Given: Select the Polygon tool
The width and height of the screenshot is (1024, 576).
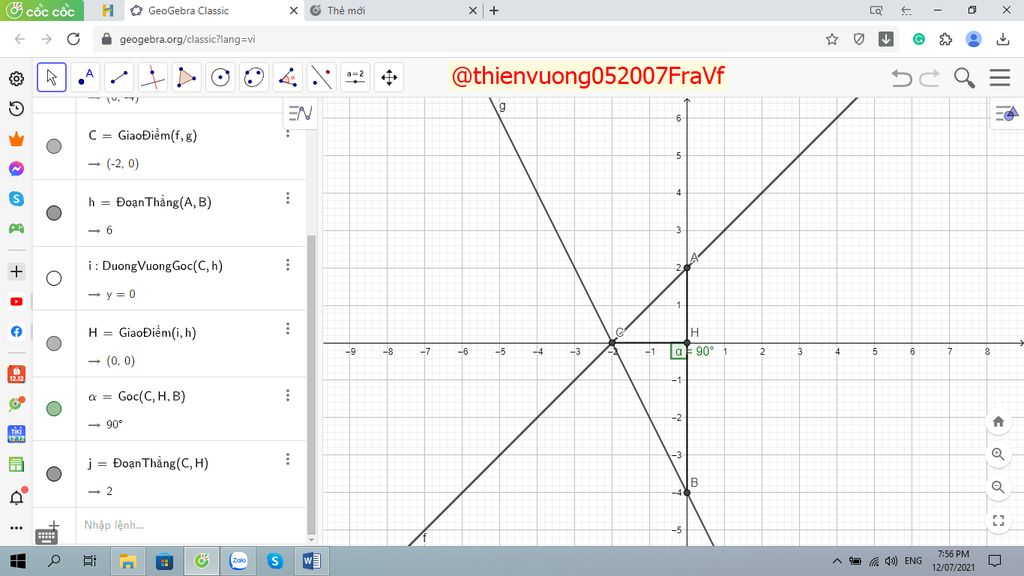Looking at the screenshot, I should (x=187, y=78).
